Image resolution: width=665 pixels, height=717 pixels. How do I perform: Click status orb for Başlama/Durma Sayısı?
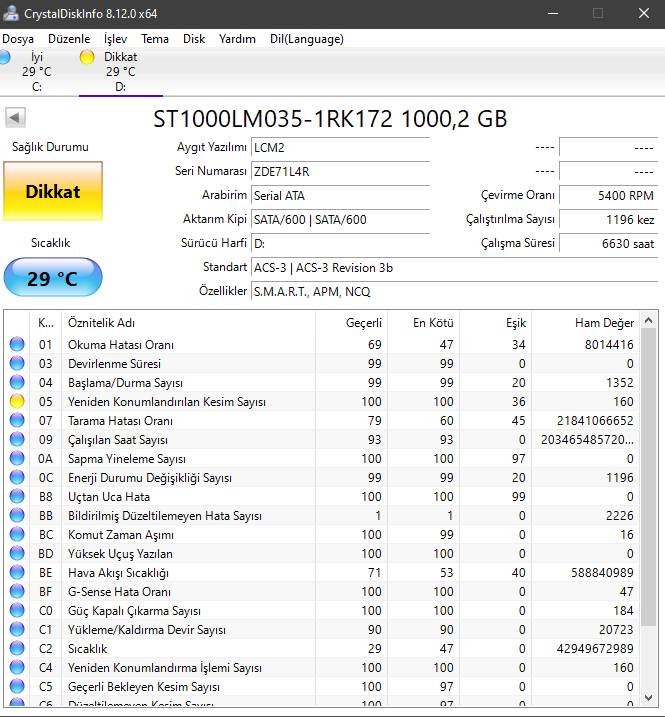pos(17,382)
